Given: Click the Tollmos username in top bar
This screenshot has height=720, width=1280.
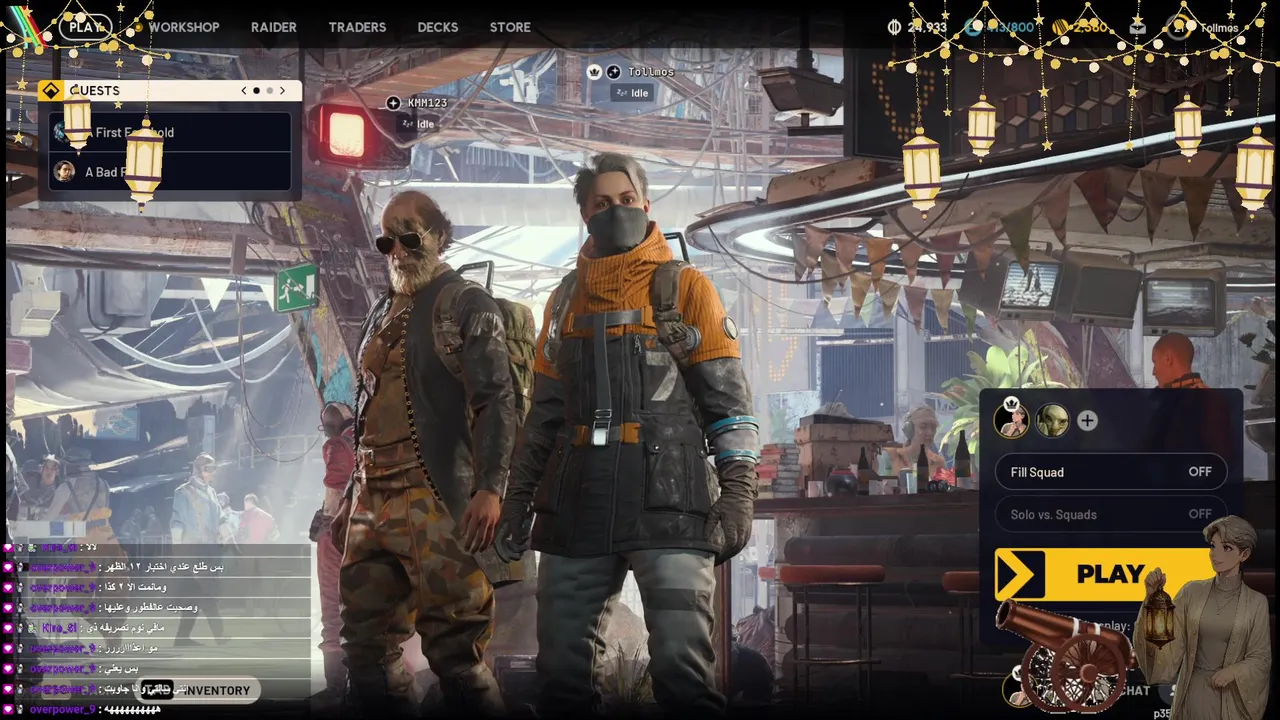Looking at the screenshot, I should click(x=1219, y=28).
